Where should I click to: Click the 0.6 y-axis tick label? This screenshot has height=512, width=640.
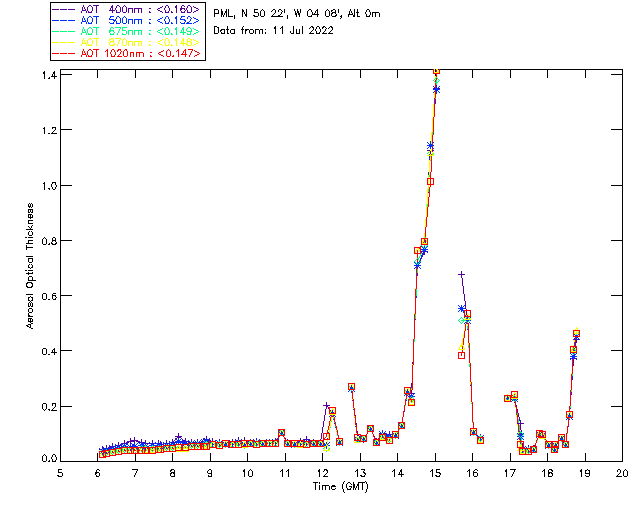point(49,296)
